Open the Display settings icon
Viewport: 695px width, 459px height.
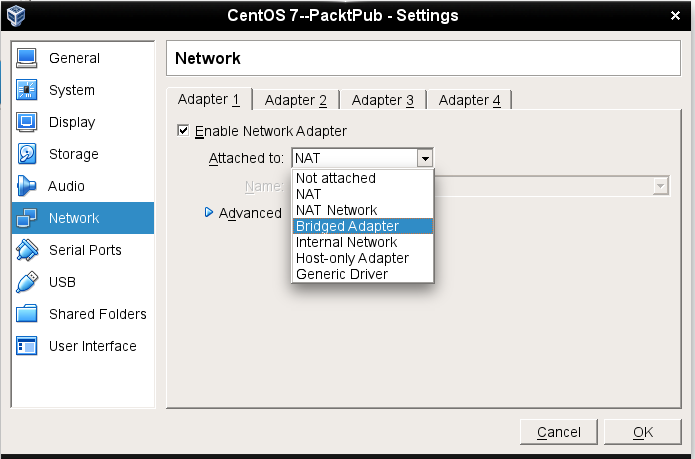tap(28, 122)
